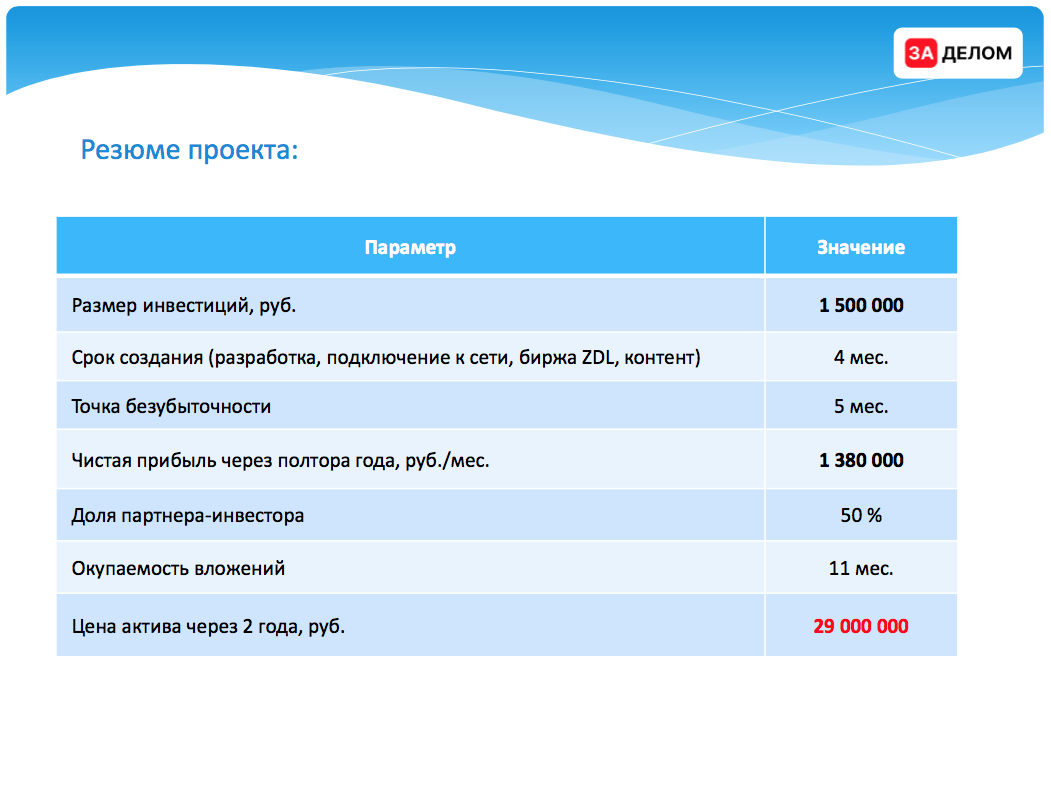Select the red value '29 000 000'
This screenshot has height=796, width=1051.
point(861,625)
